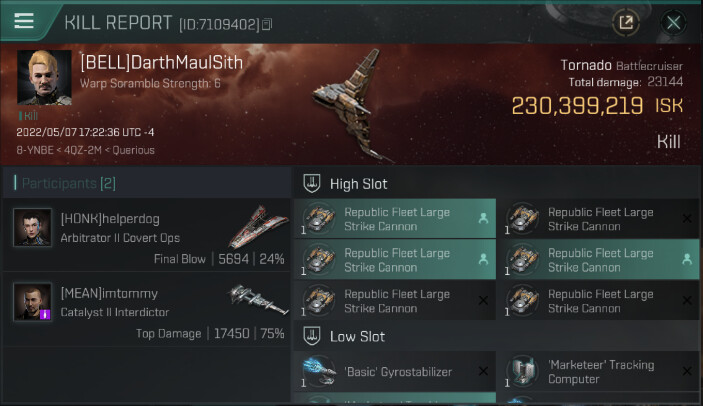
Task: Select first highlighted Republic Fleet Large Strike Cannon
Action: coord(395,219)
